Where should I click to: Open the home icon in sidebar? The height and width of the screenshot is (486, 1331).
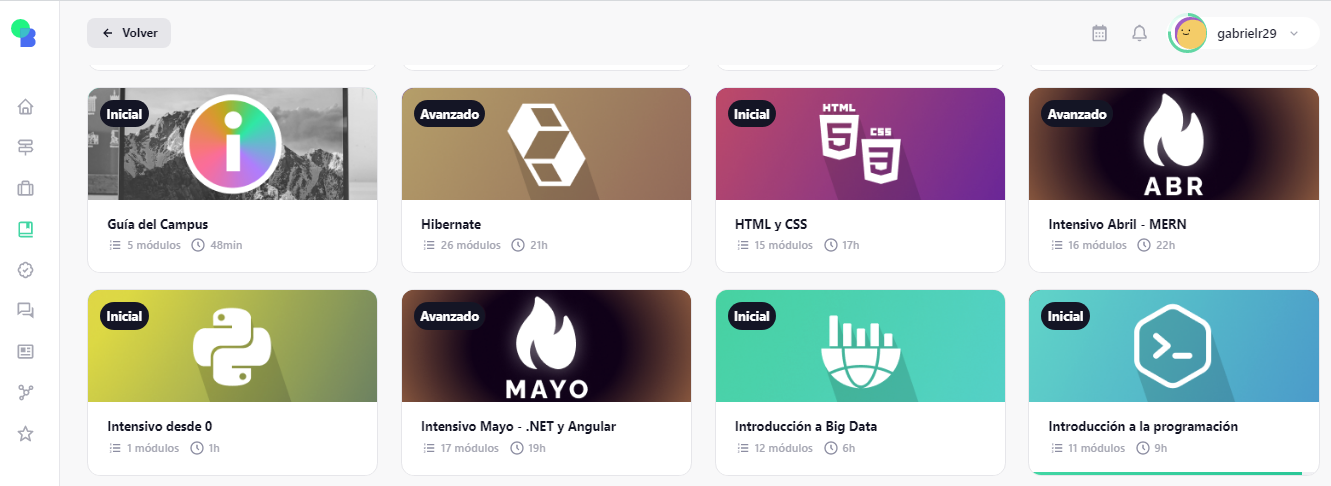tap(26, 106)
